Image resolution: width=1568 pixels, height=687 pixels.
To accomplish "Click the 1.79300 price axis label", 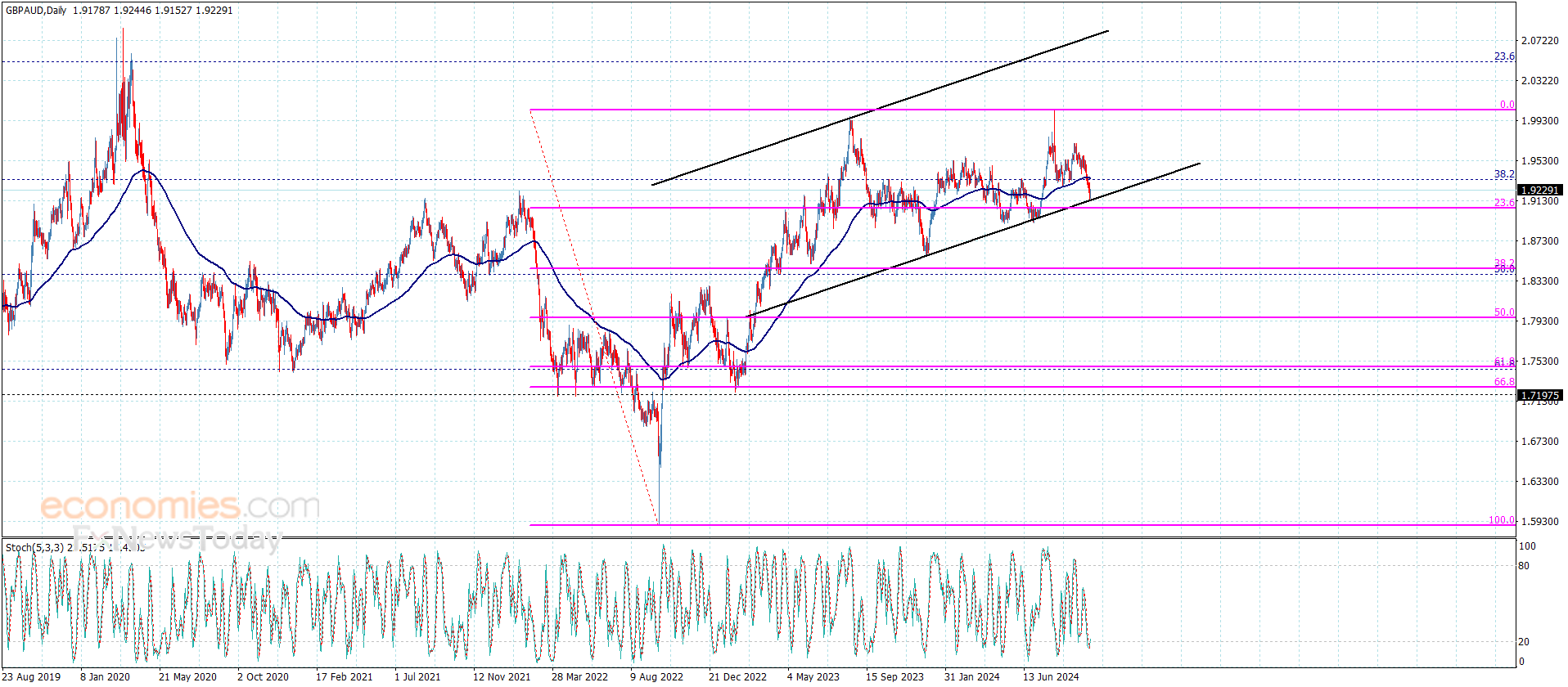I will (x=1539, y=321).
